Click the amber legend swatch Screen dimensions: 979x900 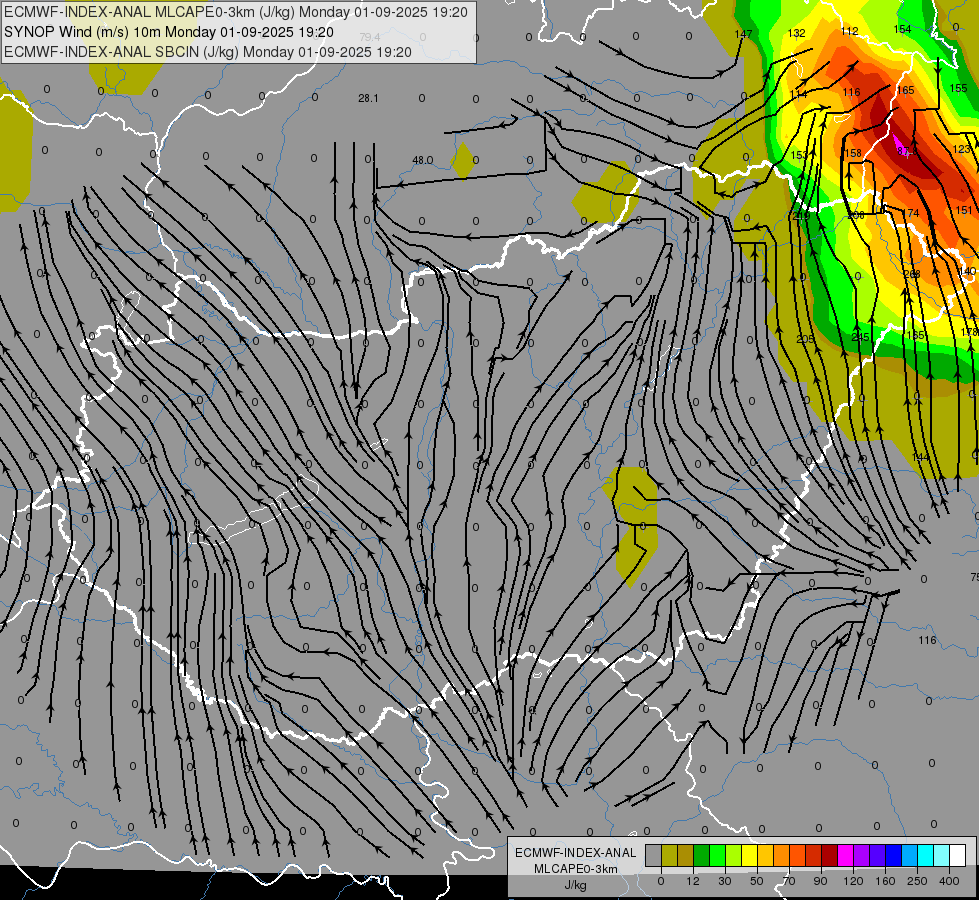766,855
